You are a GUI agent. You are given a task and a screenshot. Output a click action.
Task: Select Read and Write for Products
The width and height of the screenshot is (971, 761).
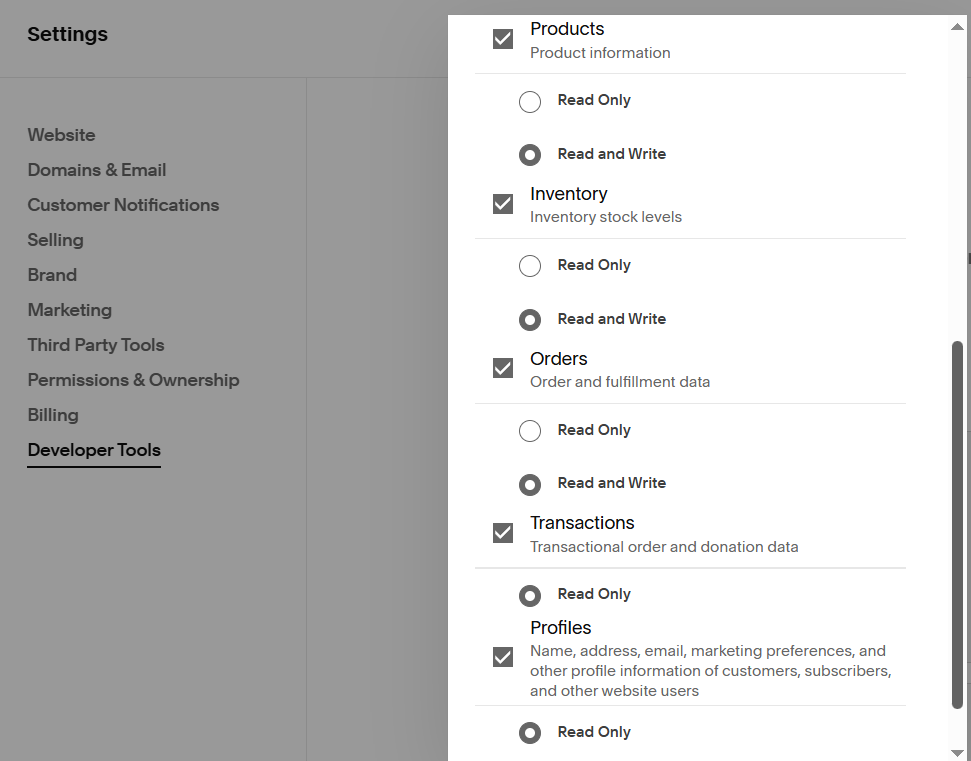pyautogui.click(x=530, y=155)
